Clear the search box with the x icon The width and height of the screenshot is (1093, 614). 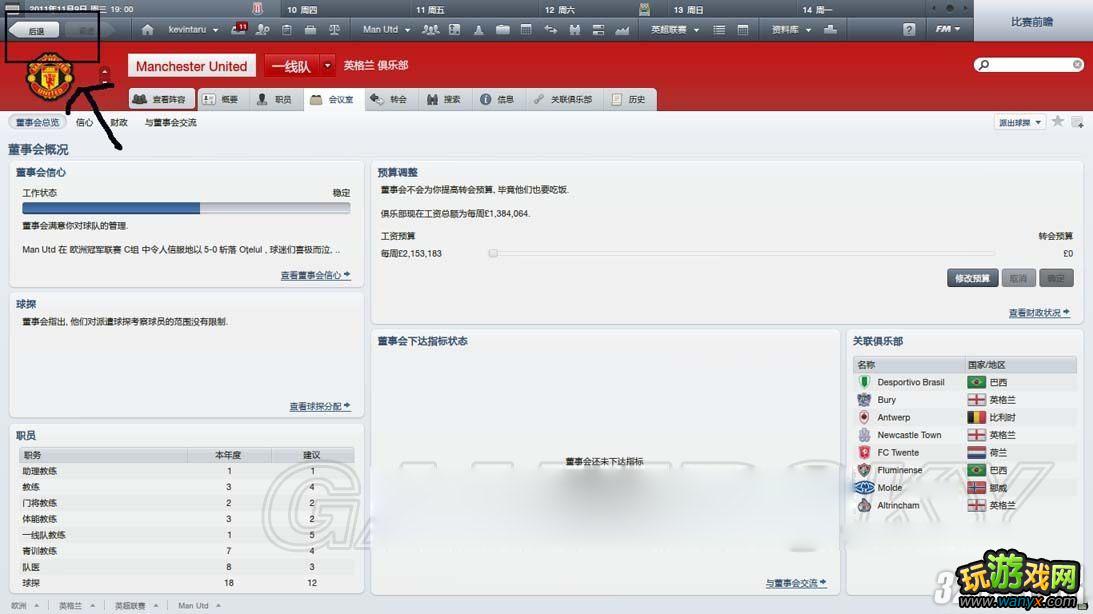[1077, 65]
